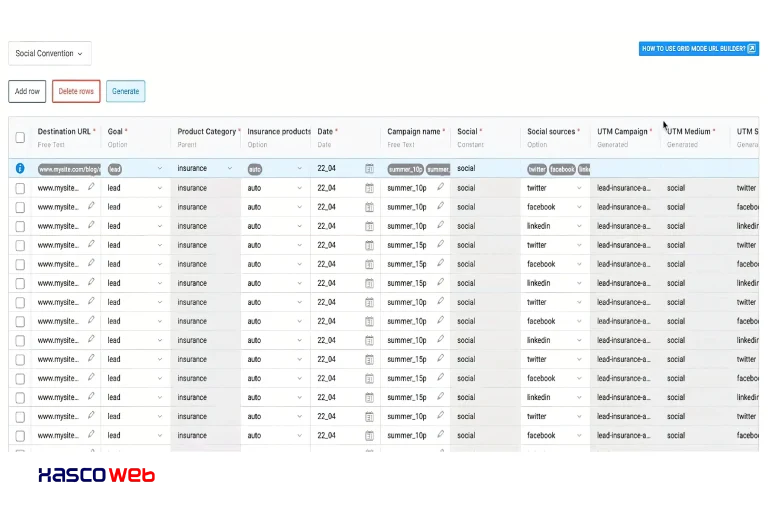Open calendar icon in the highlighted template row
The height and width of the screenshot is (506, 768).
[x=369, y=169]
